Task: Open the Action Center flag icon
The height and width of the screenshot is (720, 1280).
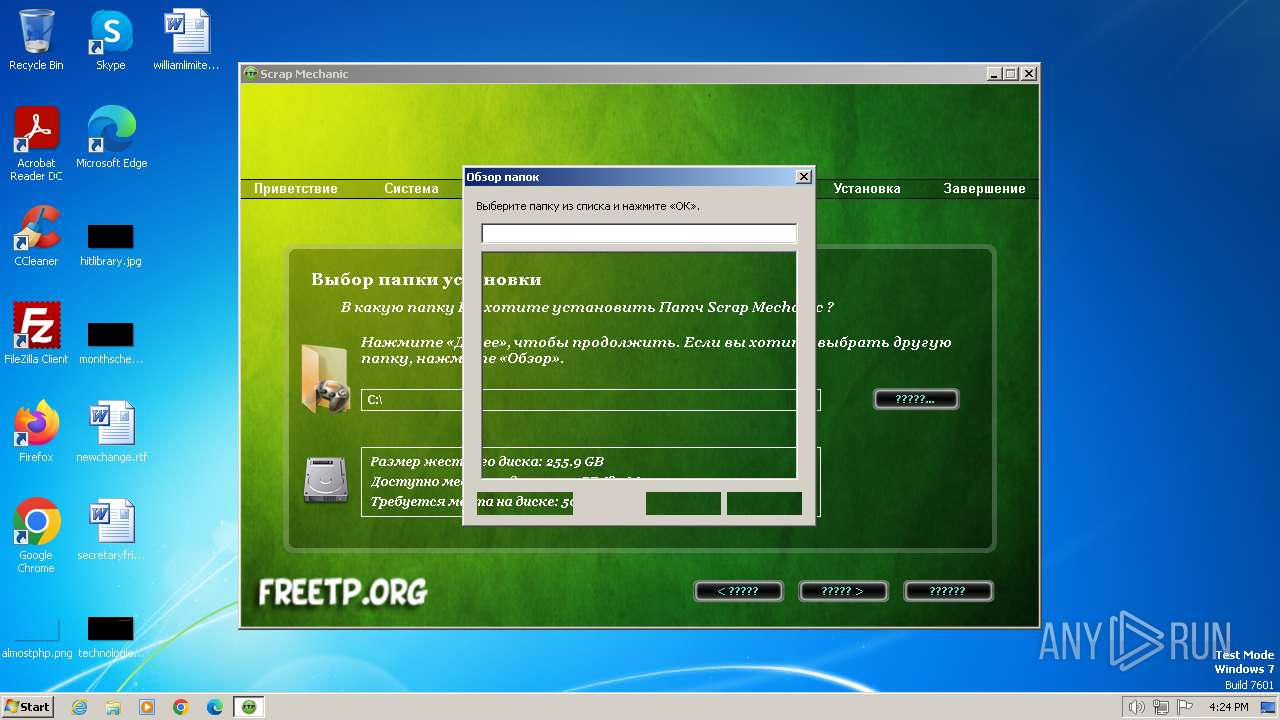Action: click(x=1185, y=707)
